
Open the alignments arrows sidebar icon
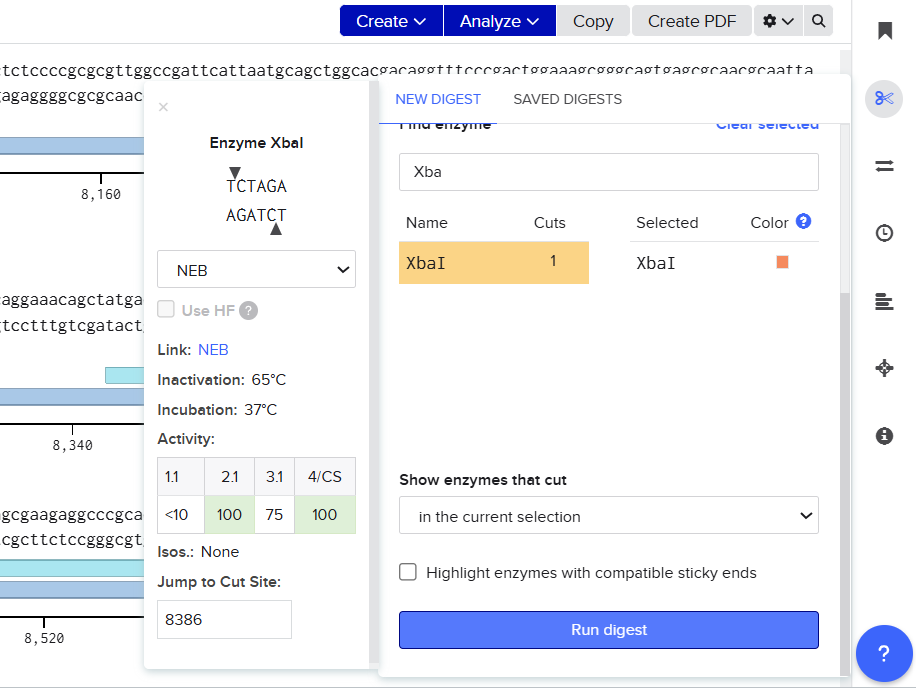pyautogui.click(x=884, y=166)
